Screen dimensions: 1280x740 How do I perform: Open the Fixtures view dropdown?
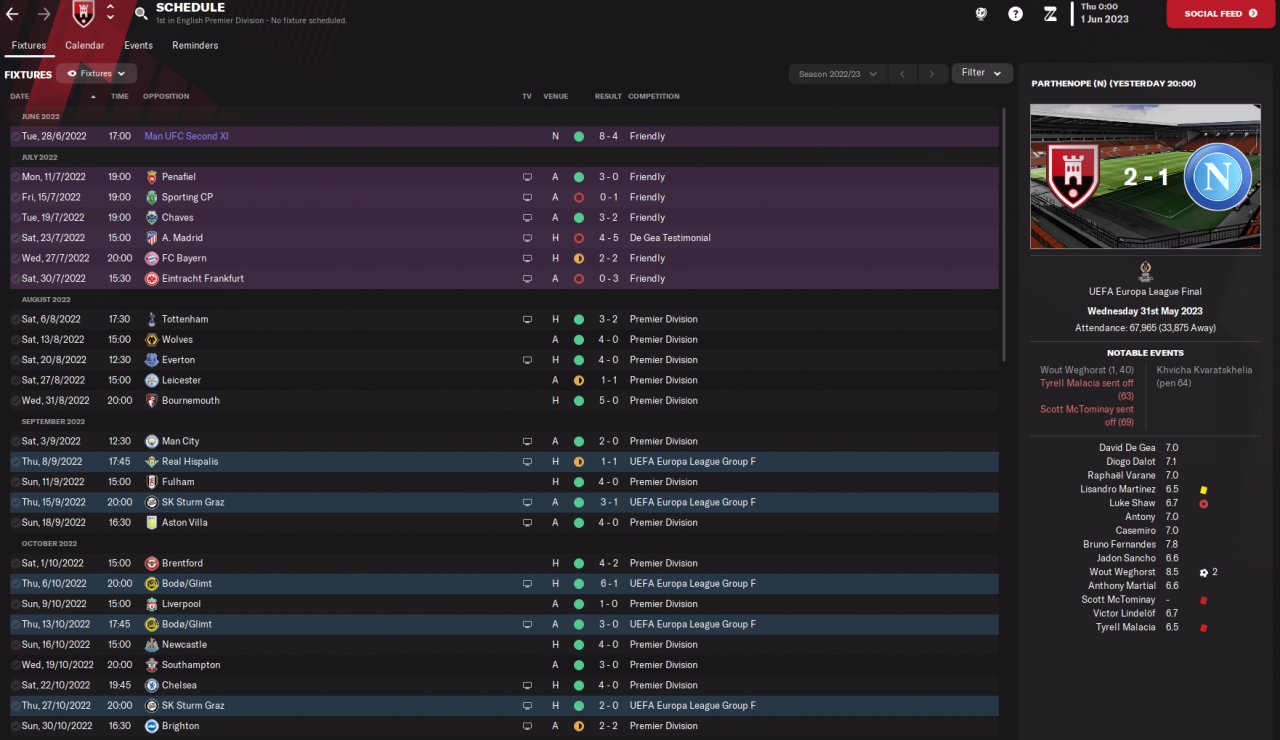(97, 74)
